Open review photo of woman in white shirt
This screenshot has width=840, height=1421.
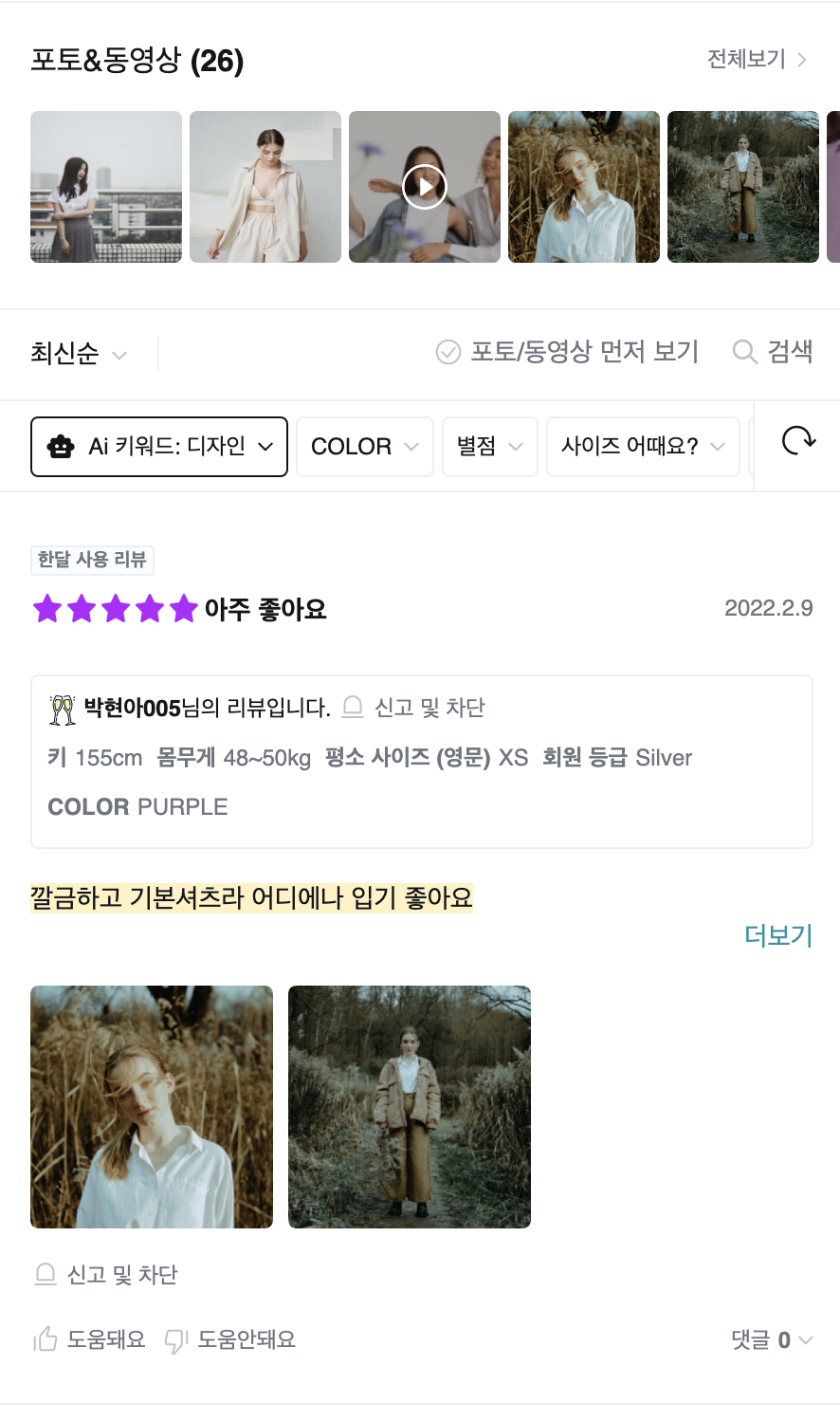(x=152, y=1107)
